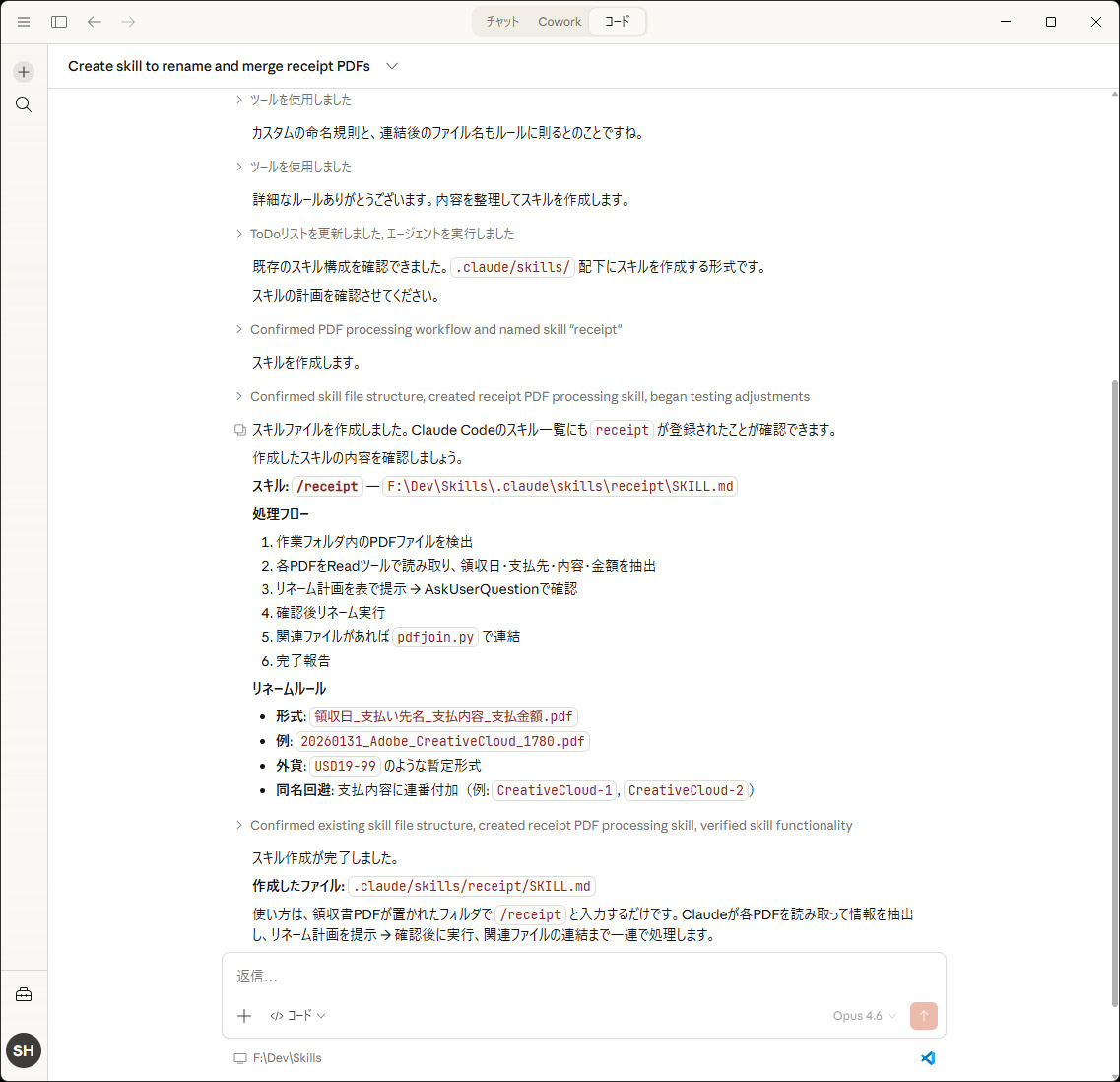Switch to the チャット tab

pyautogui.click(x=501, y=21)
